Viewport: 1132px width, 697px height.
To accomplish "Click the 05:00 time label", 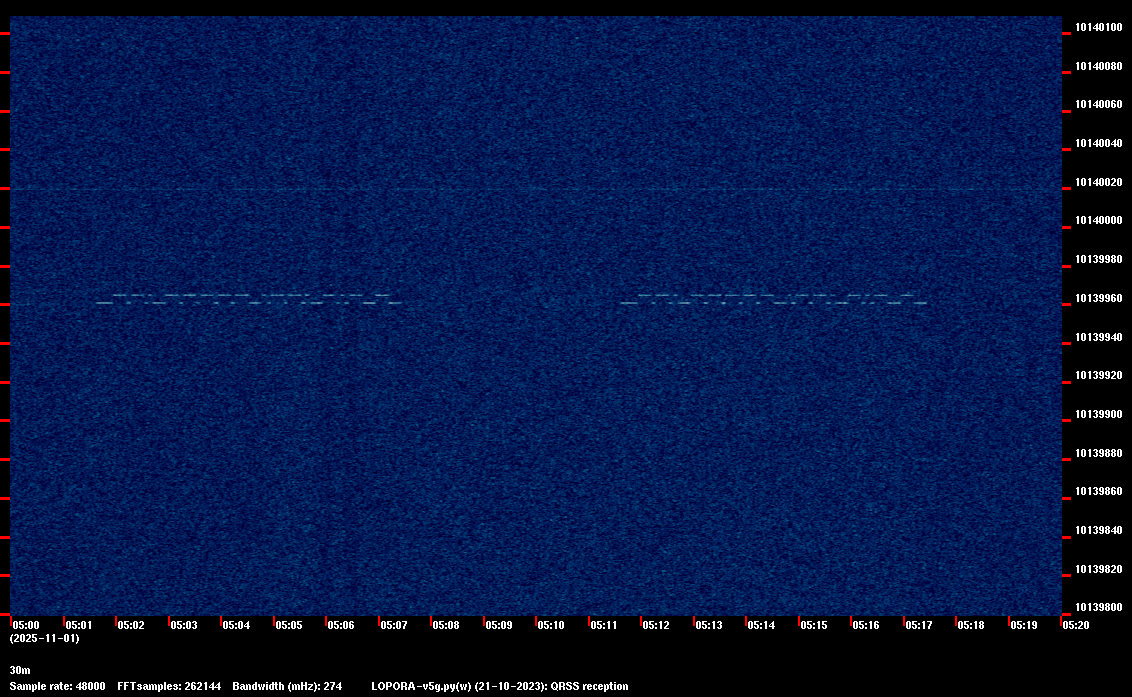I will click(26, 625).
